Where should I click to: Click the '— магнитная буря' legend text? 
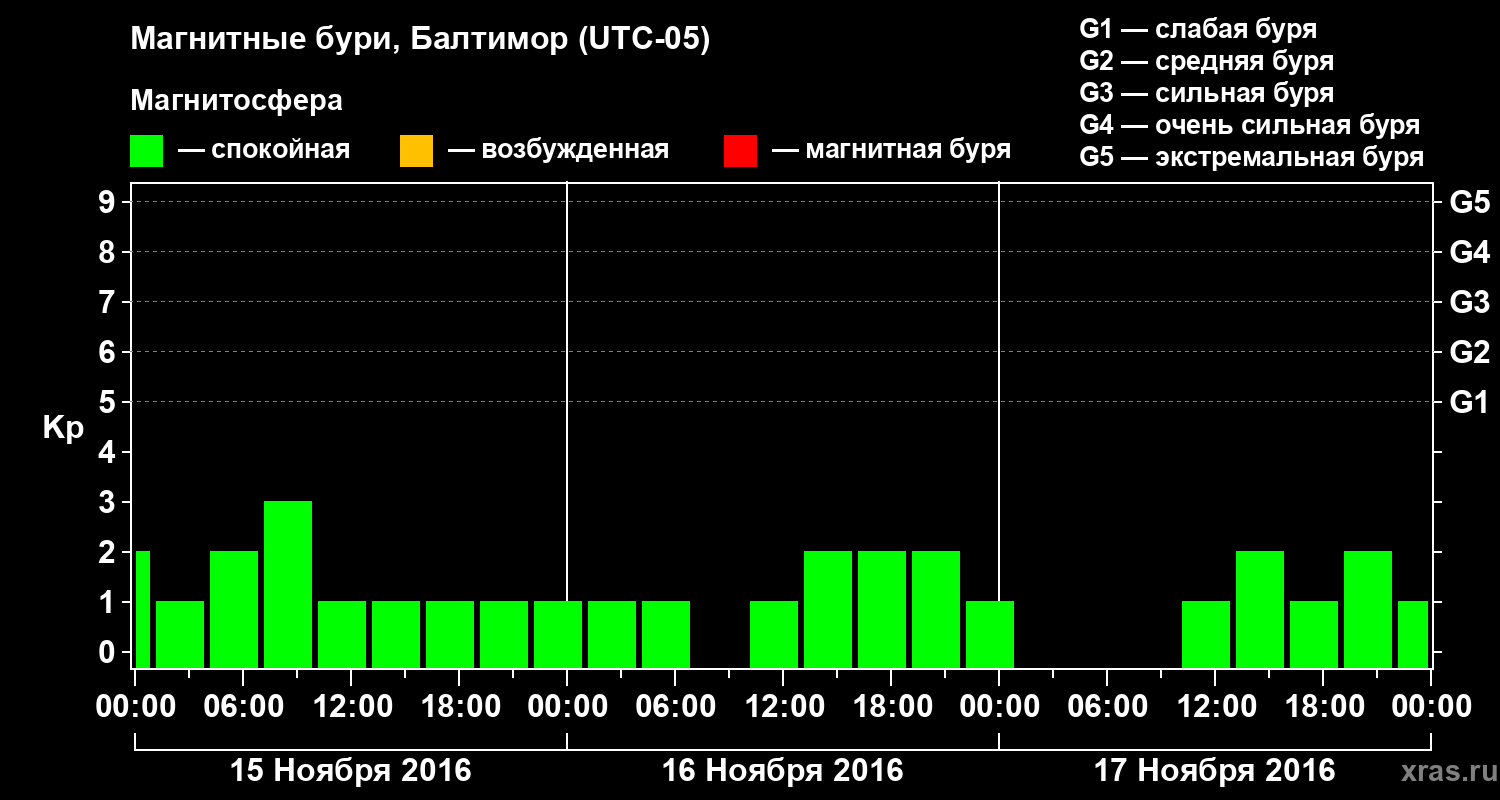892,150
